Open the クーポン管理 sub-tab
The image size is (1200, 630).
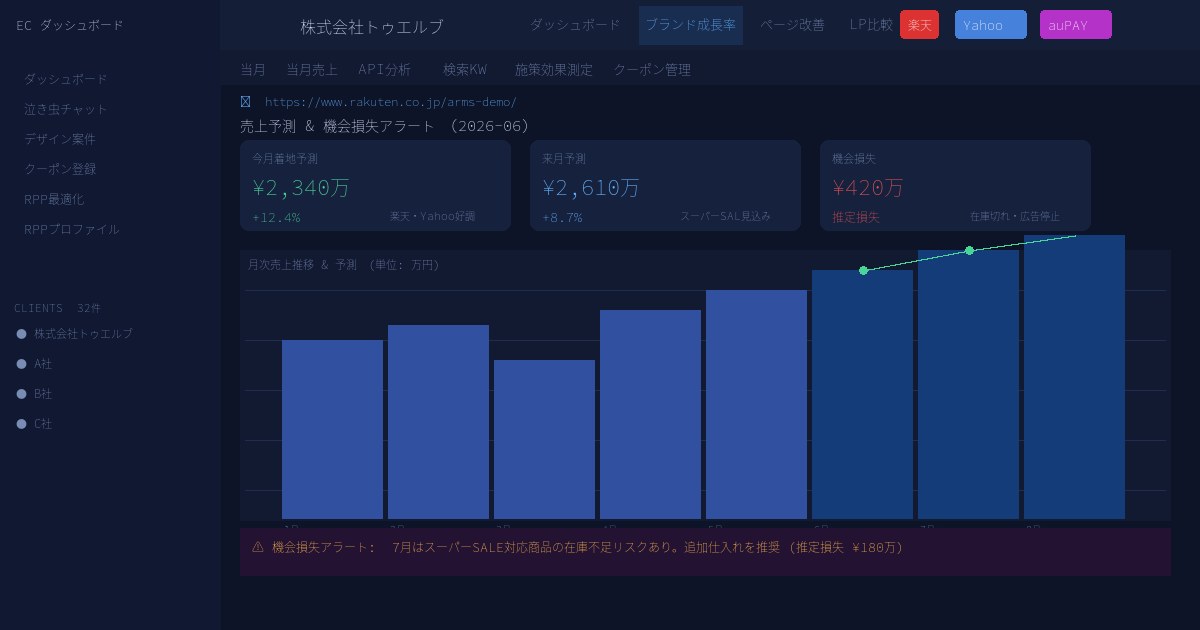[x=652, y=70]
